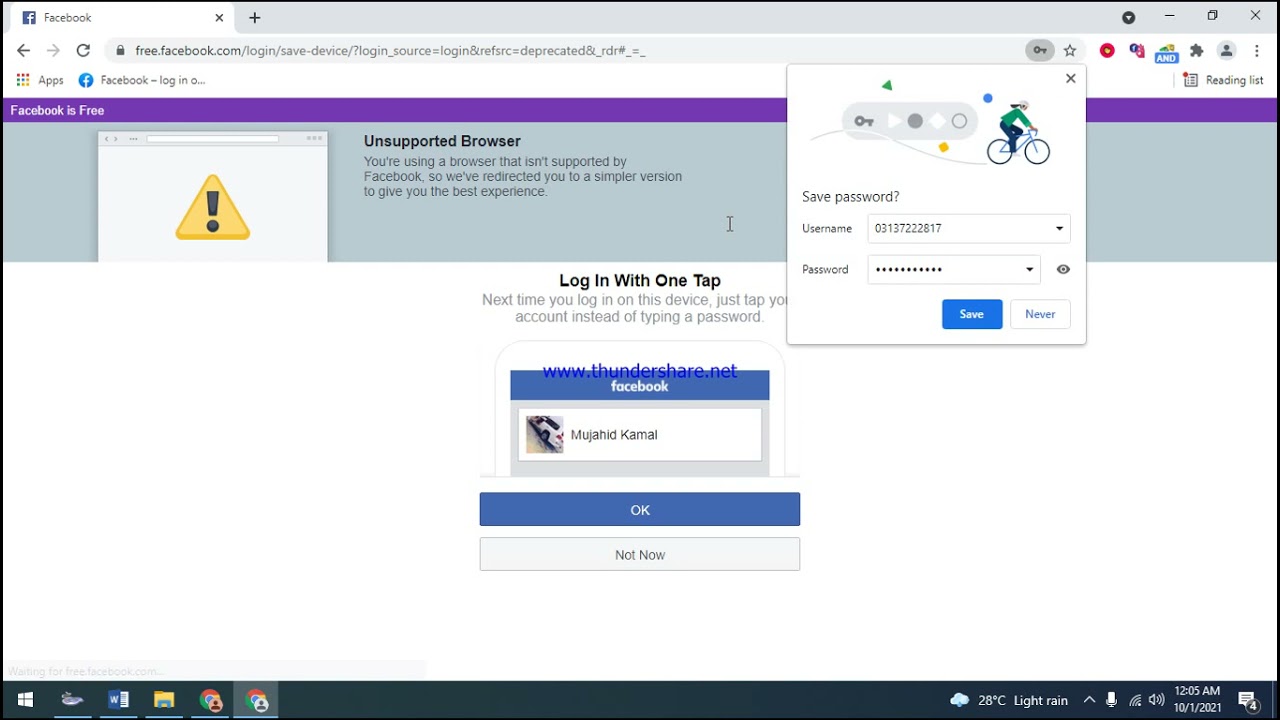Screen dimensions: 1280x720
Task: Click the blue OK button
Action: tap(640, 510)
